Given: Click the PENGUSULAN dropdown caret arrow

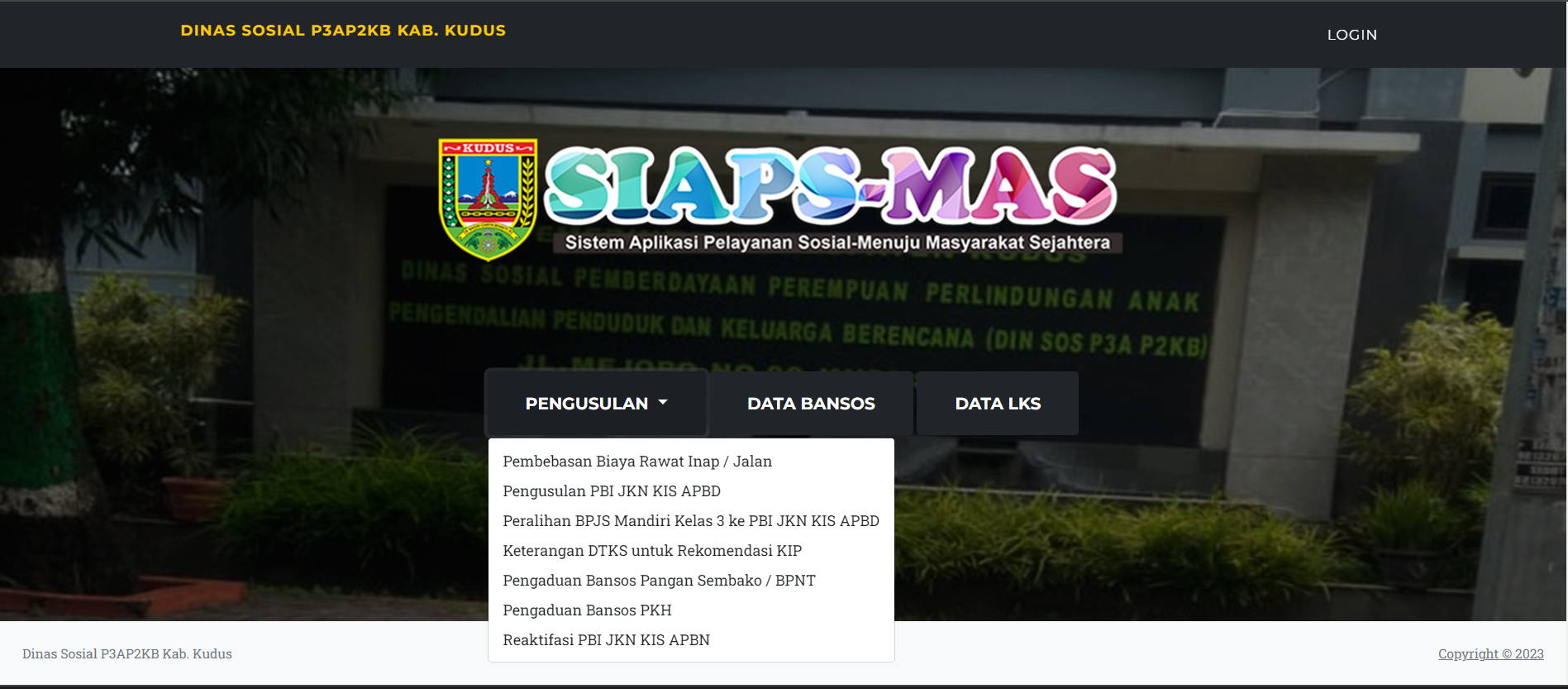Looking at the screenshot, I should pyautogui.click(x=663, y=403).
